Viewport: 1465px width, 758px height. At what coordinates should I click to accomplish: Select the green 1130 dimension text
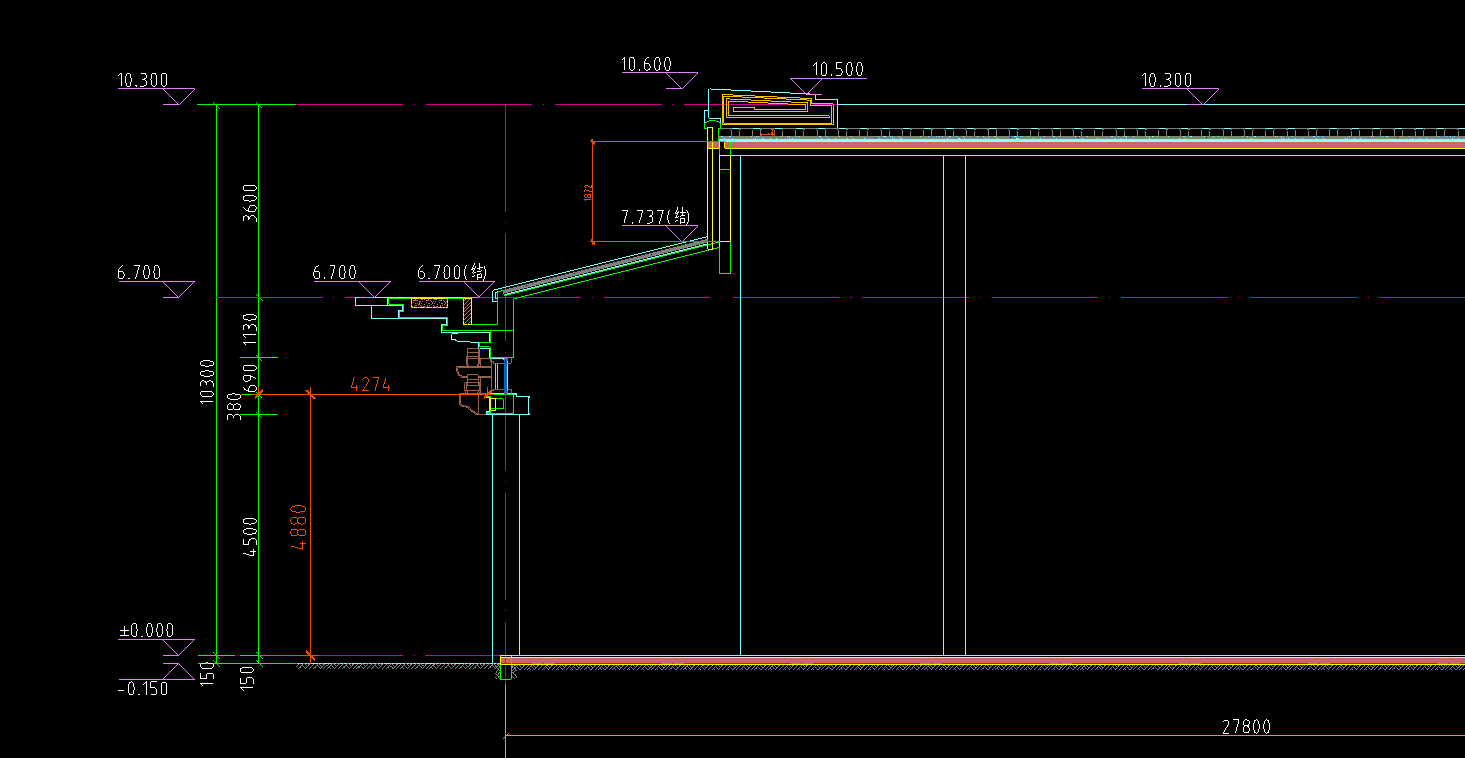pyautogui.click(x=250, y=329)
